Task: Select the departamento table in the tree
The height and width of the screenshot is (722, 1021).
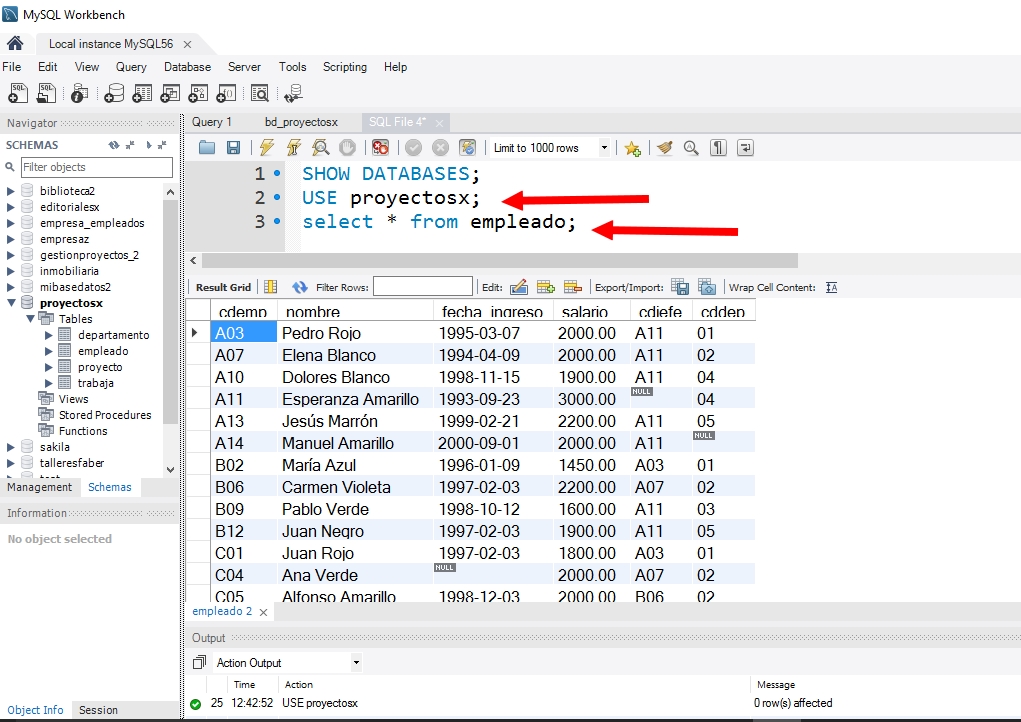Action: (113, 335)
